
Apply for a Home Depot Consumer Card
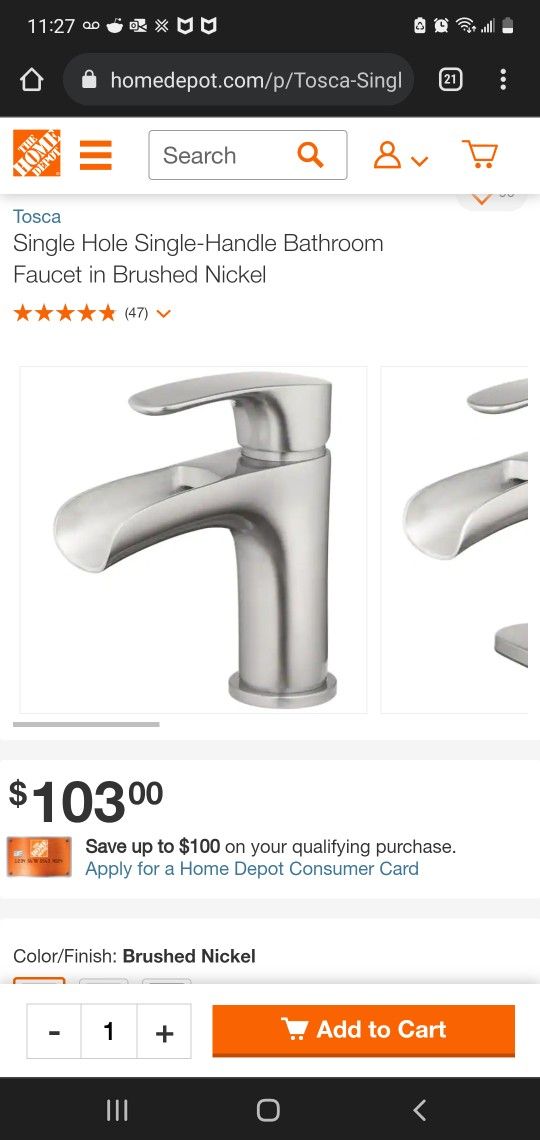point(251,869)
